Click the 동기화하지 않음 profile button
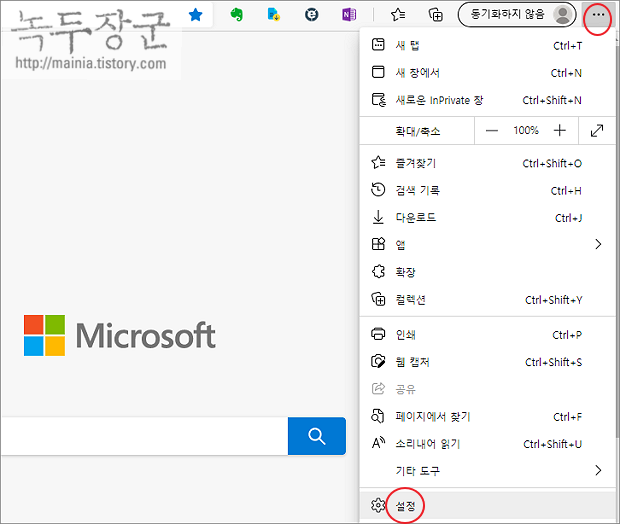 [x=517, y=15]
